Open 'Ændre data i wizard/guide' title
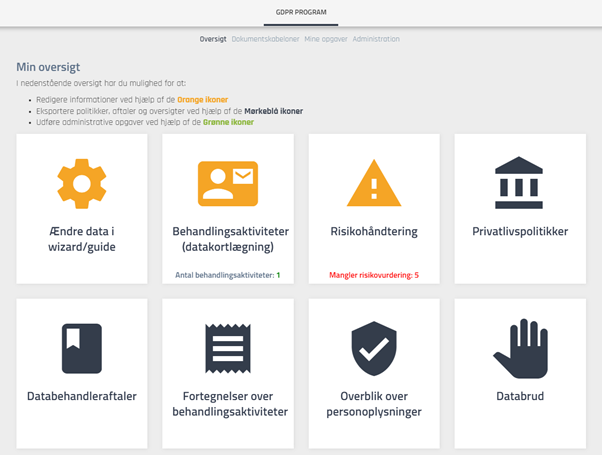Image resolution: width=602 pixels, height=455 pixels. point(82,239)
